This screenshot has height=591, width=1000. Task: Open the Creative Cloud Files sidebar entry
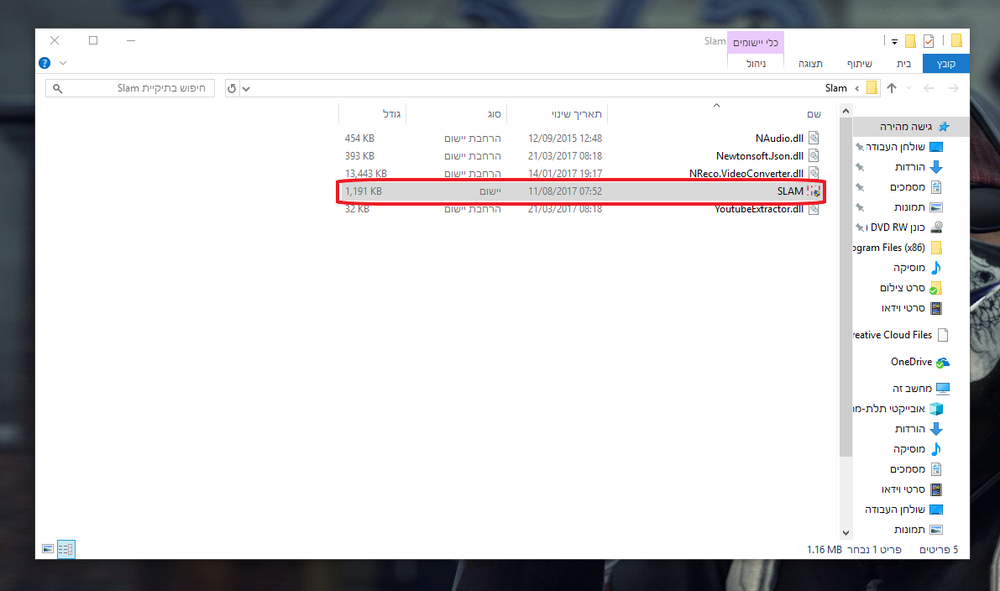pos(897,334)
